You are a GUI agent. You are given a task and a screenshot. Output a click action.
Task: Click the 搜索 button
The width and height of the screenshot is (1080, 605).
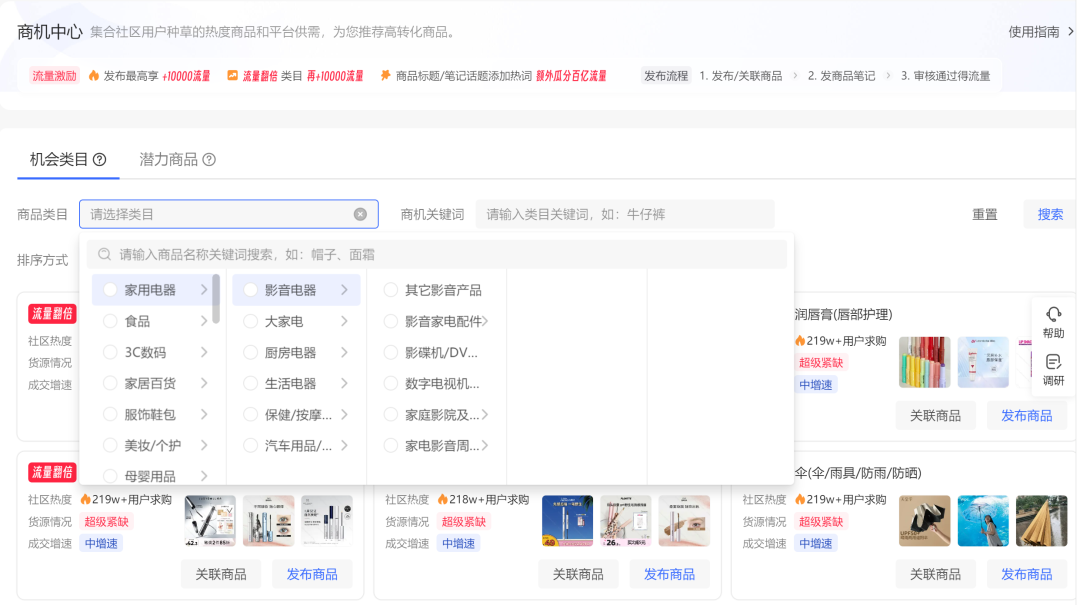point(1050,214)
